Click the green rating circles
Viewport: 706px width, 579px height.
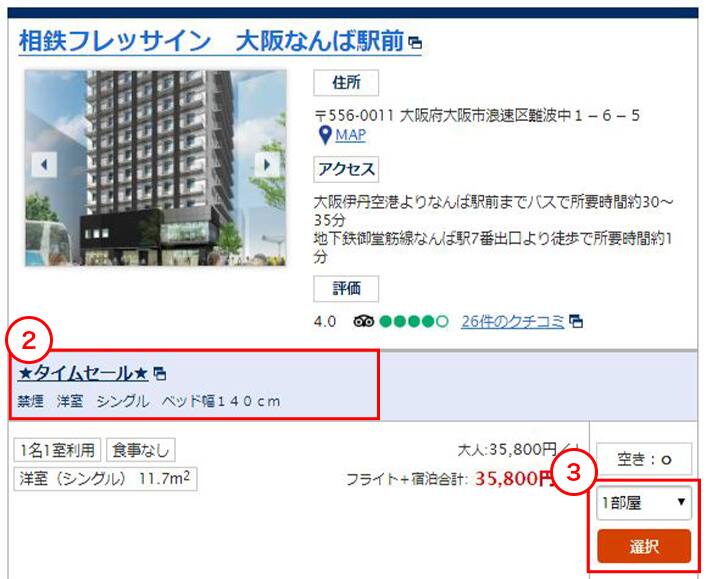click(x=414, y=321)
